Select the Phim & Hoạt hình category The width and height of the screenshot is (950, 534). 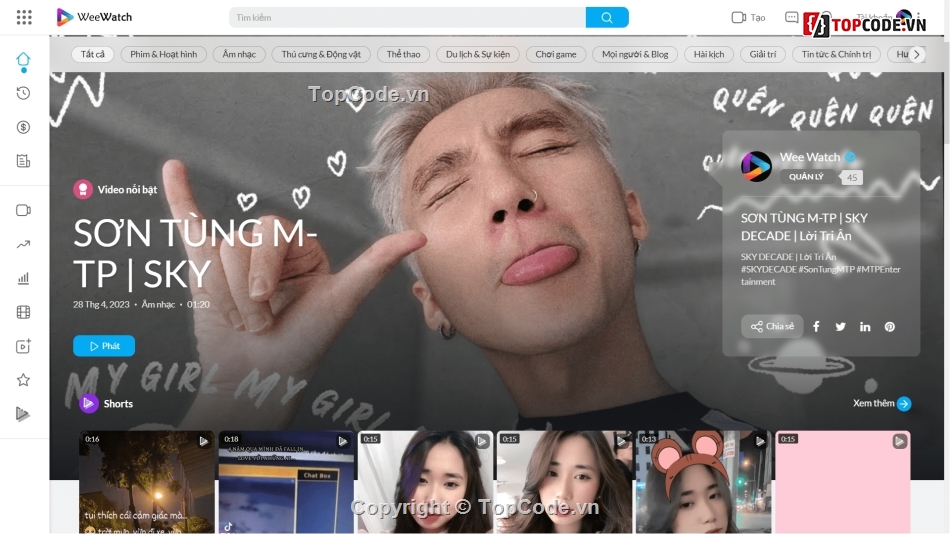pos(164,55)
